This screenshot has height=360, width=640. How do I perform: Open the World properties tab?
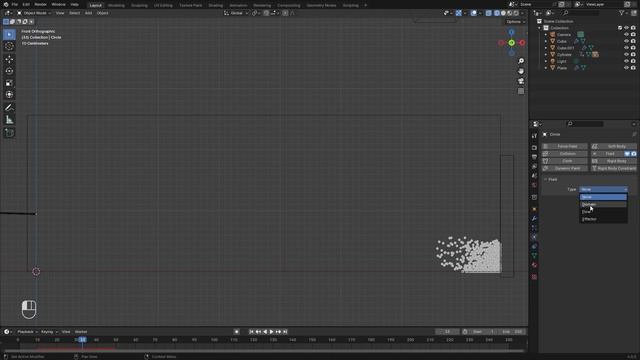[534, 185]
